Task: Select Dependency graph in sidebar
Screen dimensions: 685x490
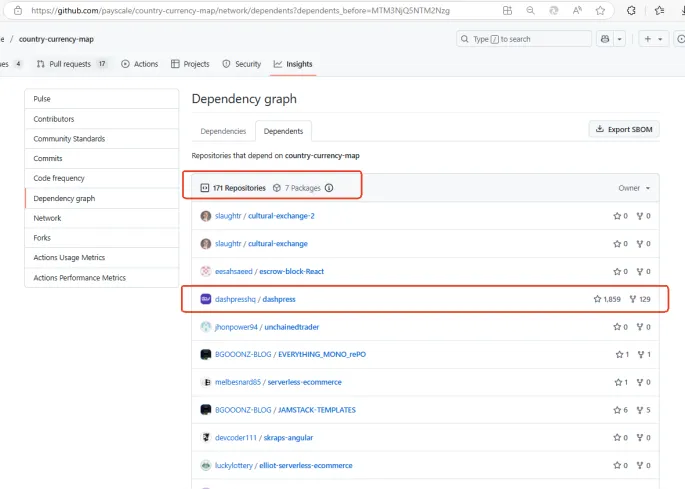Action: tap(102, 198)
